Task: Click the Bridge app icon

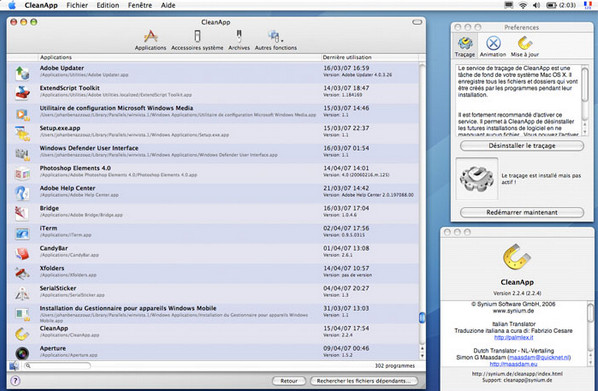Action: tap(22, 213)
